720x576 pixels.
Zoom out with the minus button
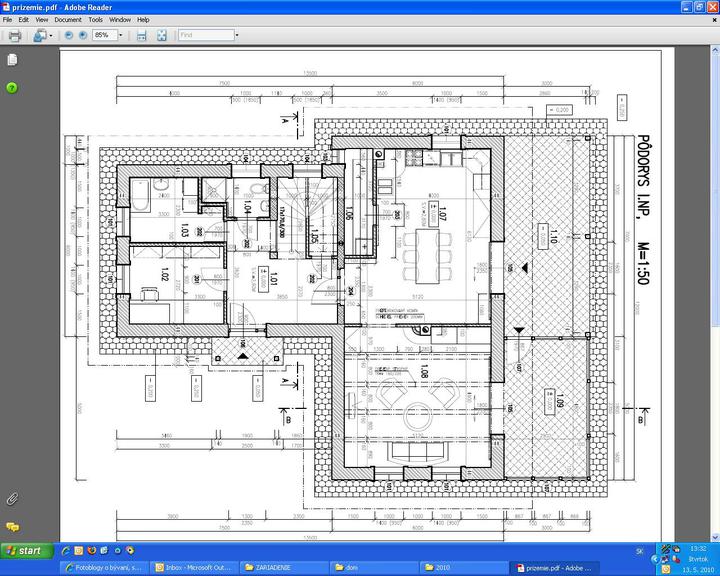tap(69, 35)
